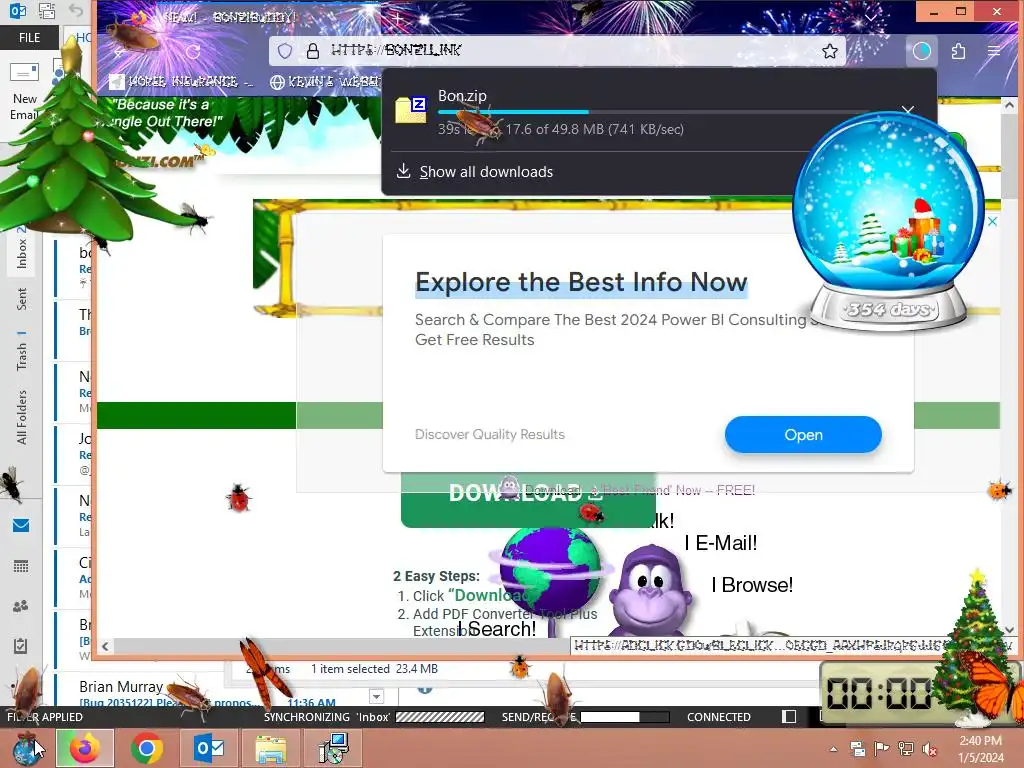Cancel the Bon.zip download
Image resolution: width=1024 pixels, height=768 pixels.
(x=908, y=110)
